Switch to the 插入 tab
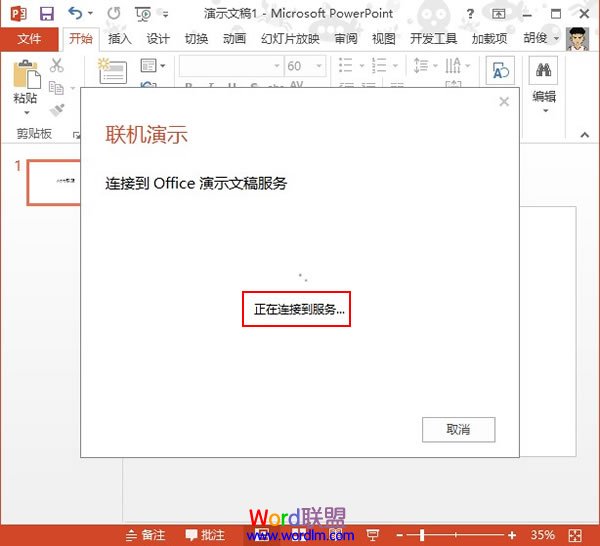 tap(119, 39)
